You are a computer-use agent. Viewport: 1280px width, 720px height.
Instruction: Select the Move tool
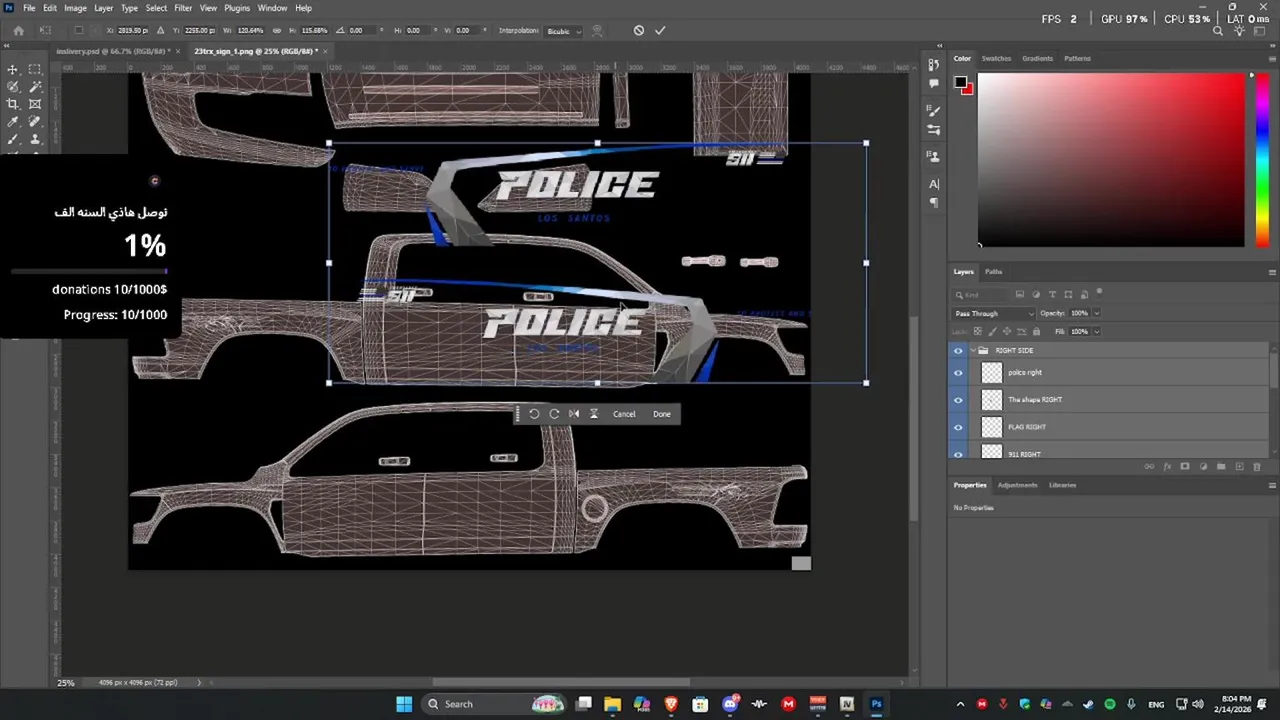13,69
